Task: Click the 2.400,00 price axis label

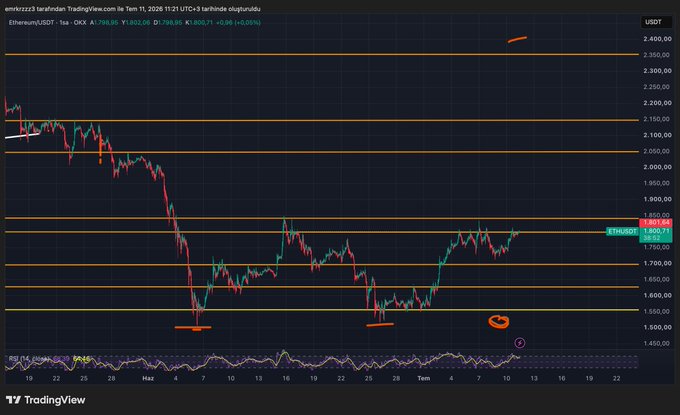Action: (x=657, y=39)
